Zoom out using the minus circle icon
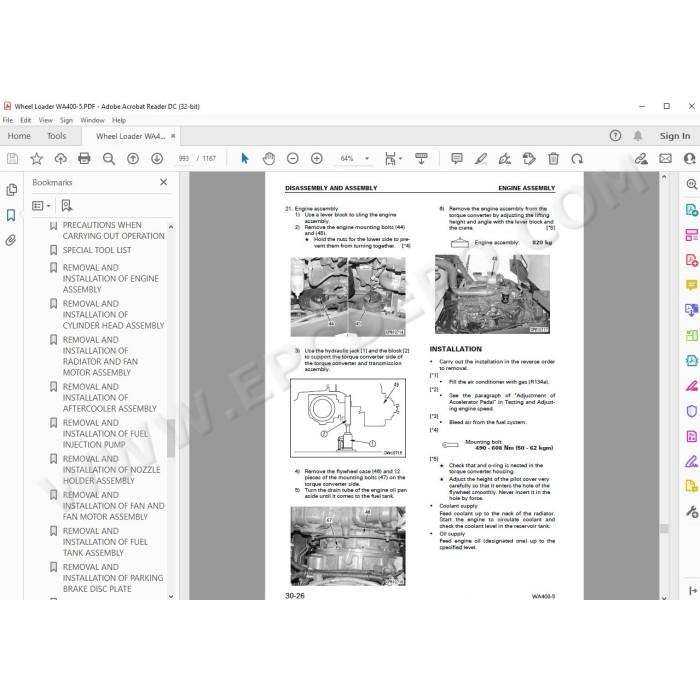Screen dimensions: 700x700 293,158
